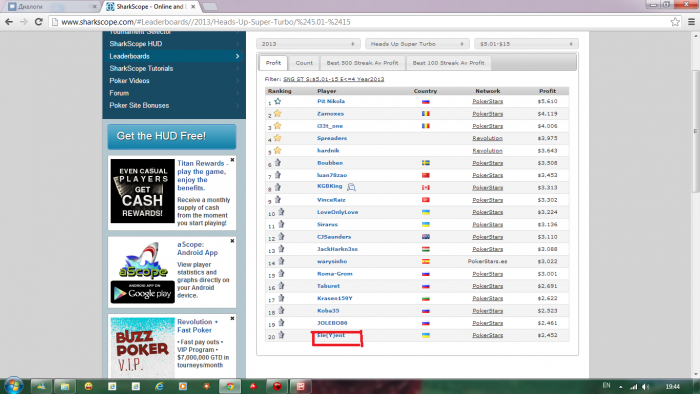Viewport: 700px width, 394px height.
Task: Click the Ranking column header
Action: [279, 91]
